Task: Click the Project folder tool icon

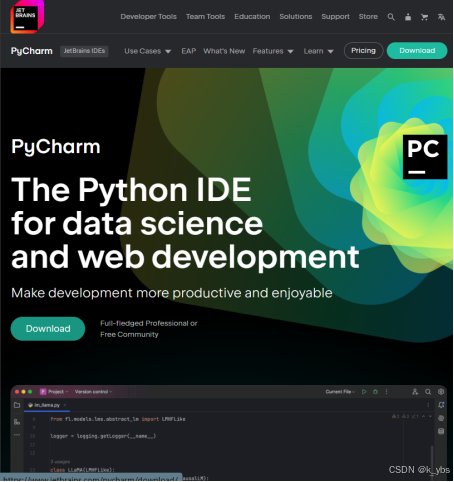Action: pyautogui.click(x=17, y=405)
